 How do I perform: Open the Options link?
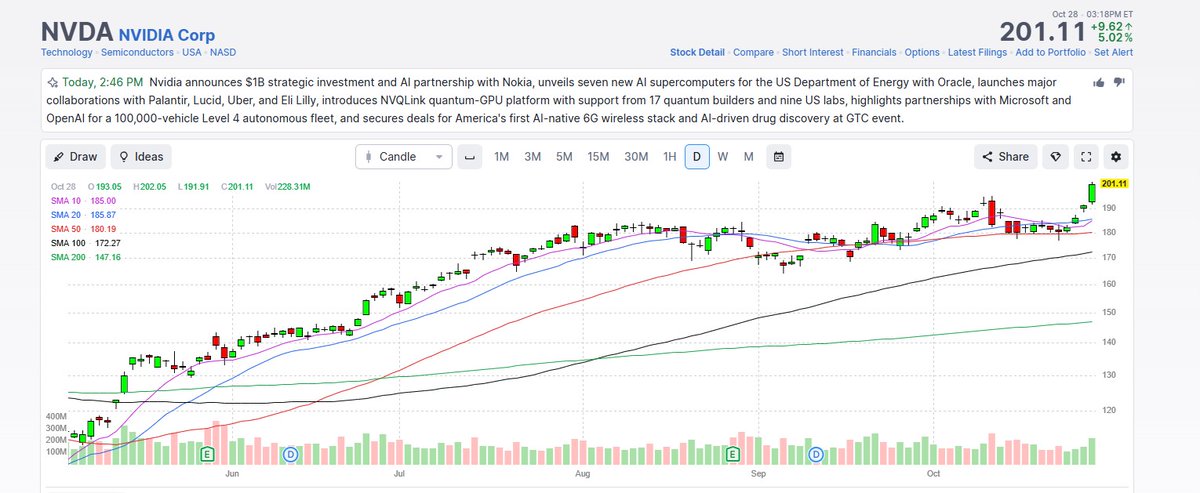(x=922, y=52)
